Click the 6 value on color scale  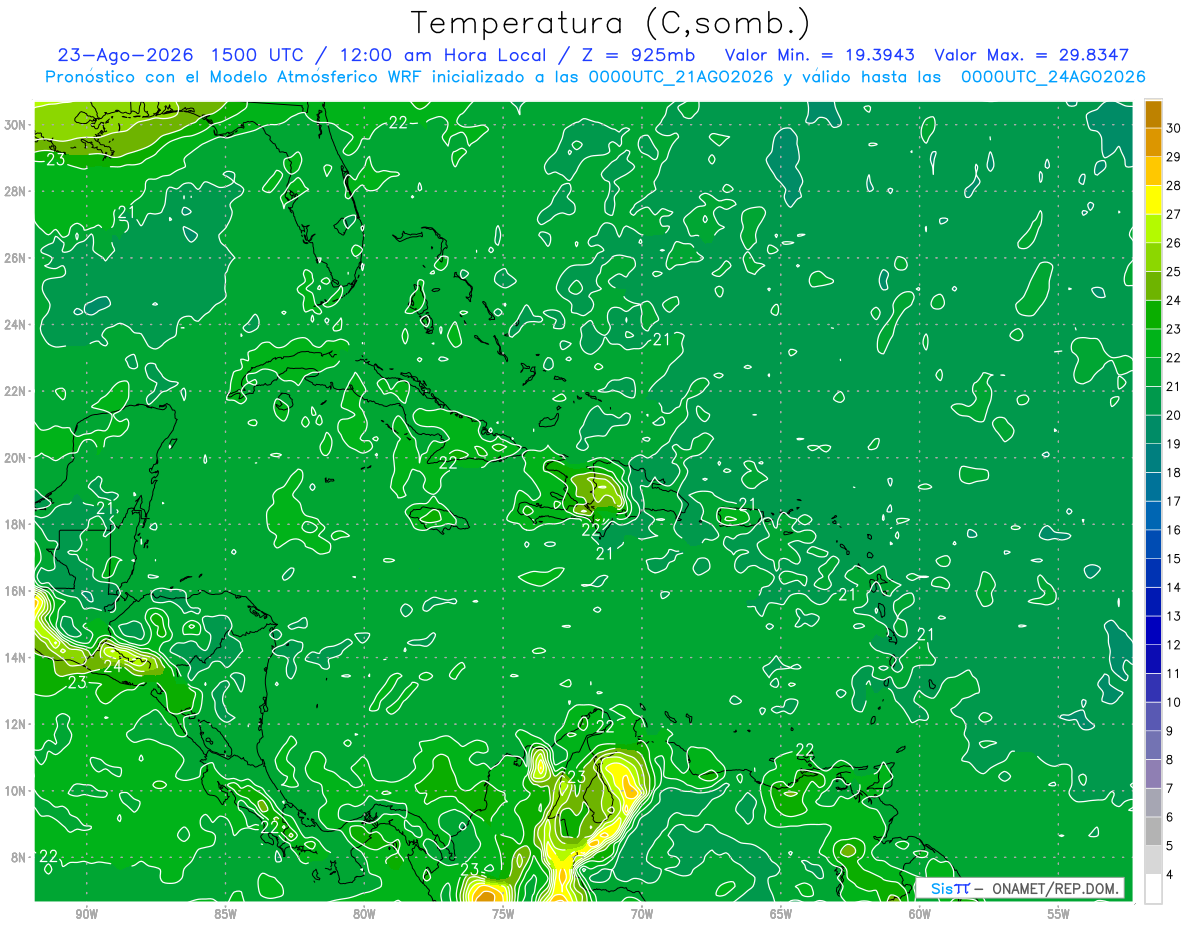pyautogui.click(x=1170, y=817)
